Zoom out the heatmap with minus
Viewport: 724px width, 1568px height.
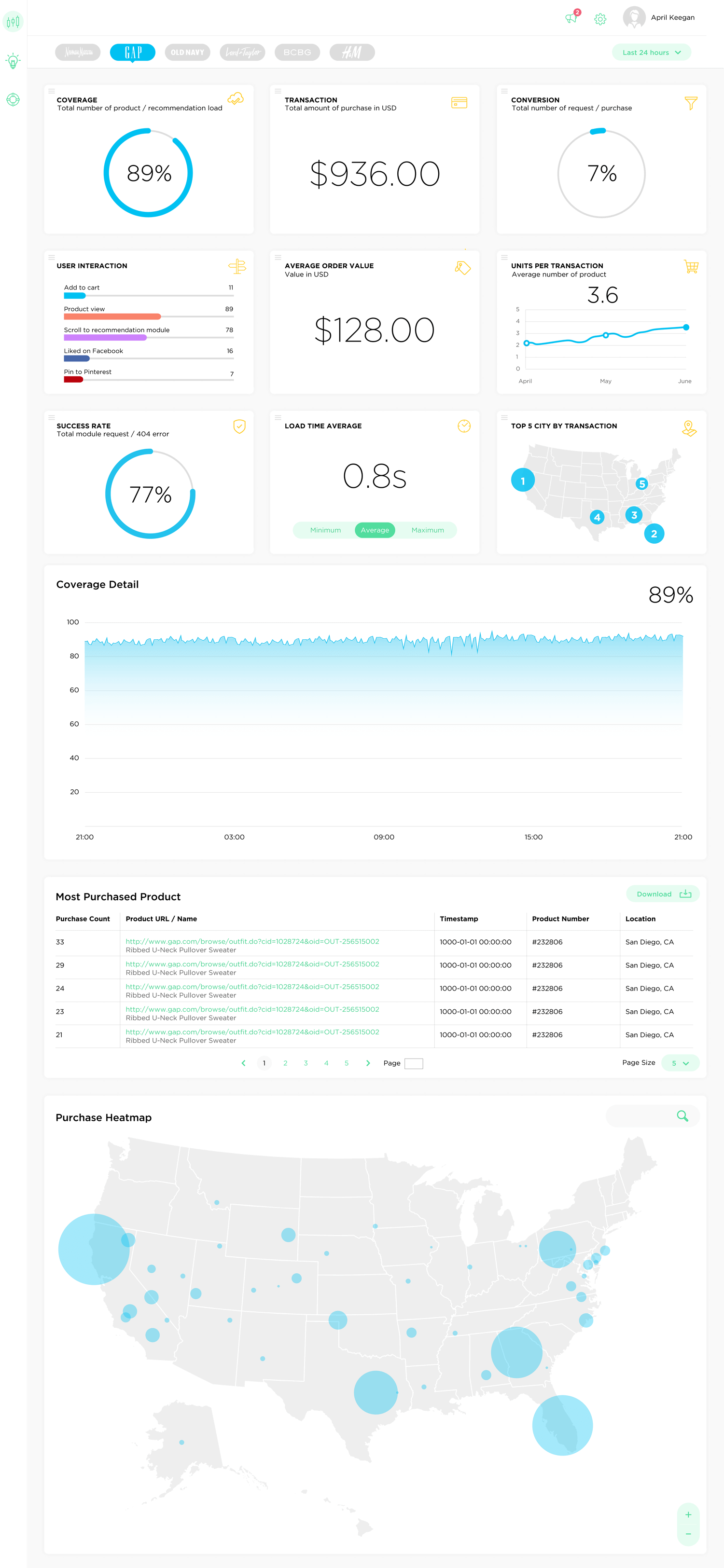click(688, 1535)
